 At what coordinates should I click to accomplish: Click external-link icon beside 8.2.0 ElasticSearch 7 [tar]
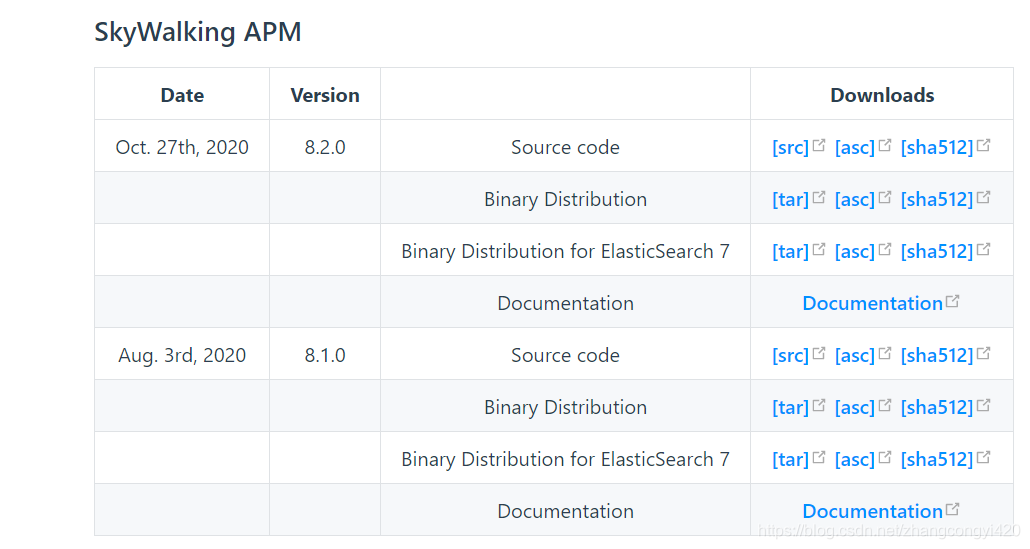tap(818, 249)
